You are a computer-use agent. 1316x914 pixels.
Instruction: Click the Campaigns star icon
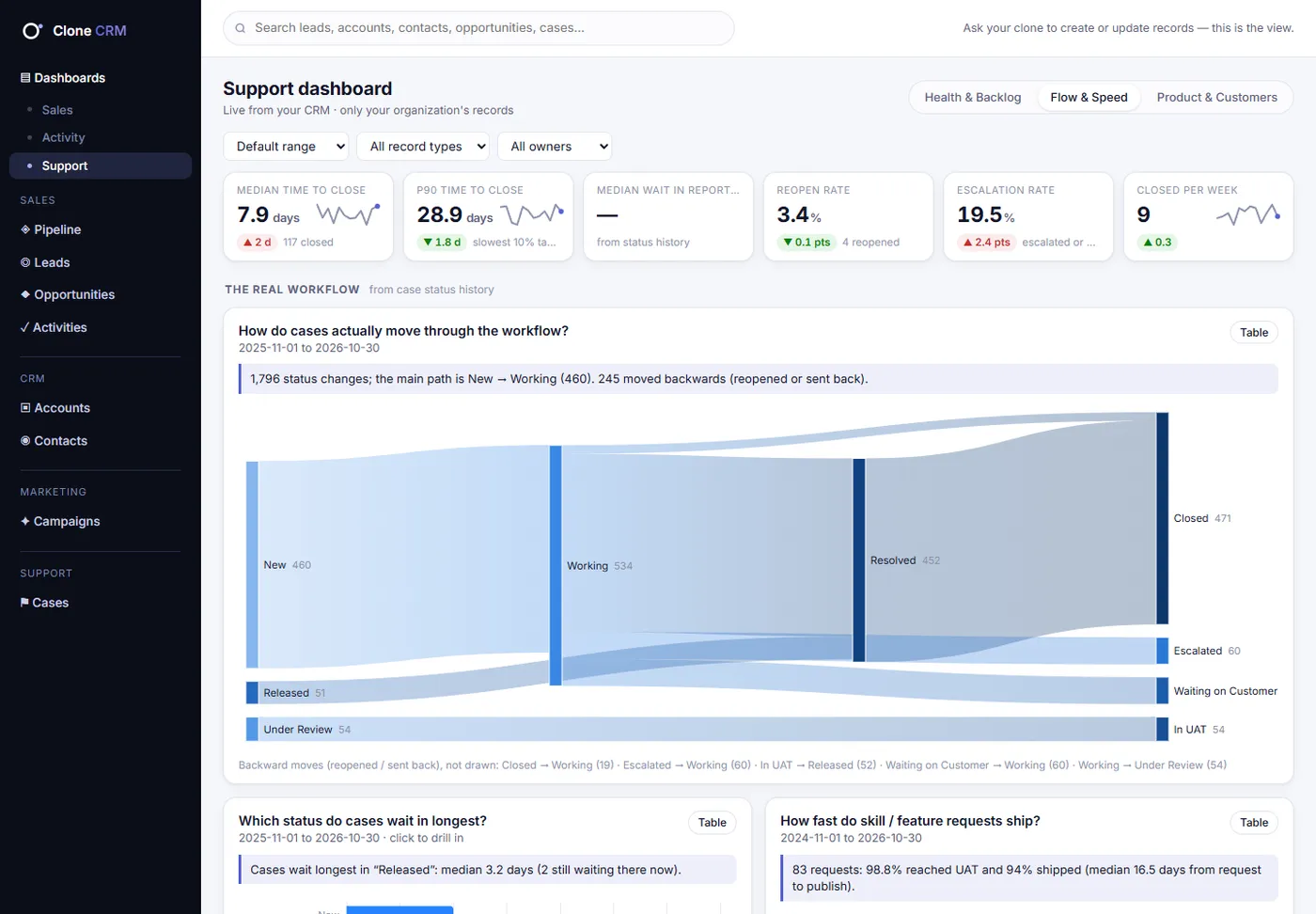coord(25,521)
